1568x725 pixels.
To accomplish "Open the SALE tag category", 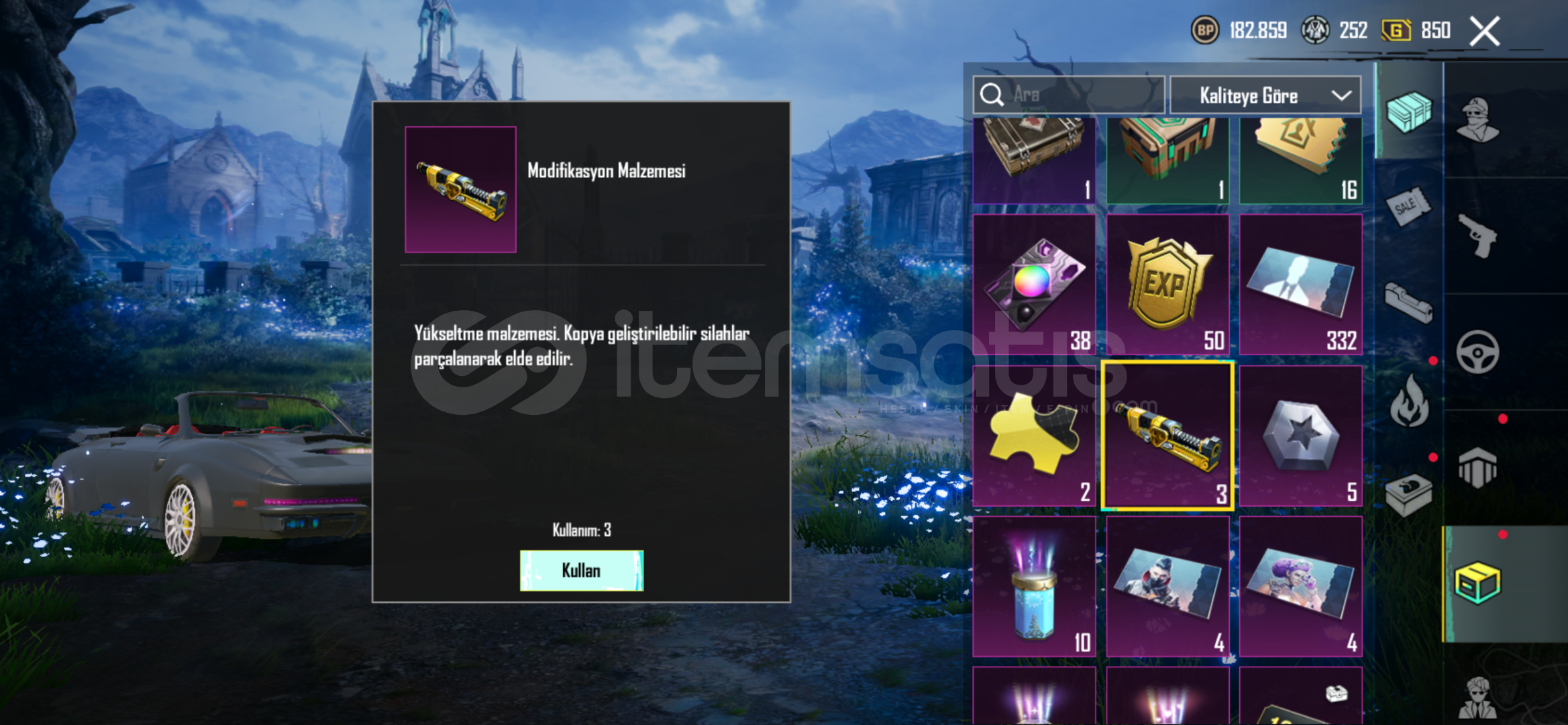I will (x=1408, y=207).
